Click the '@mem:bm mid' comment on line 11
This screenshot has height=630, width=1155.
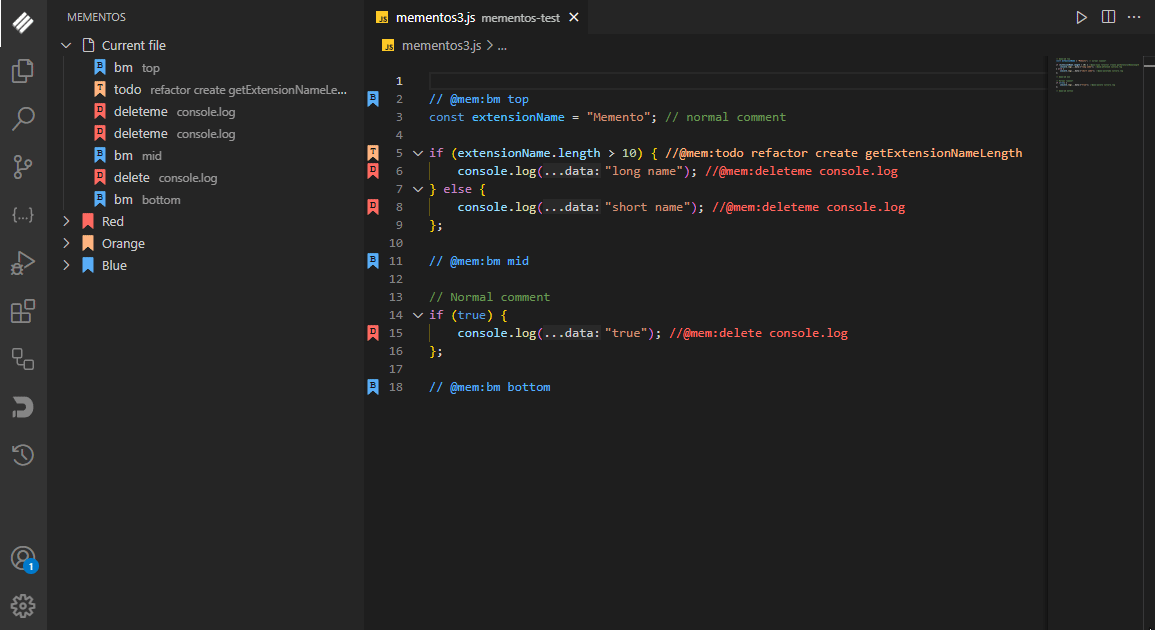coord(479,261)
